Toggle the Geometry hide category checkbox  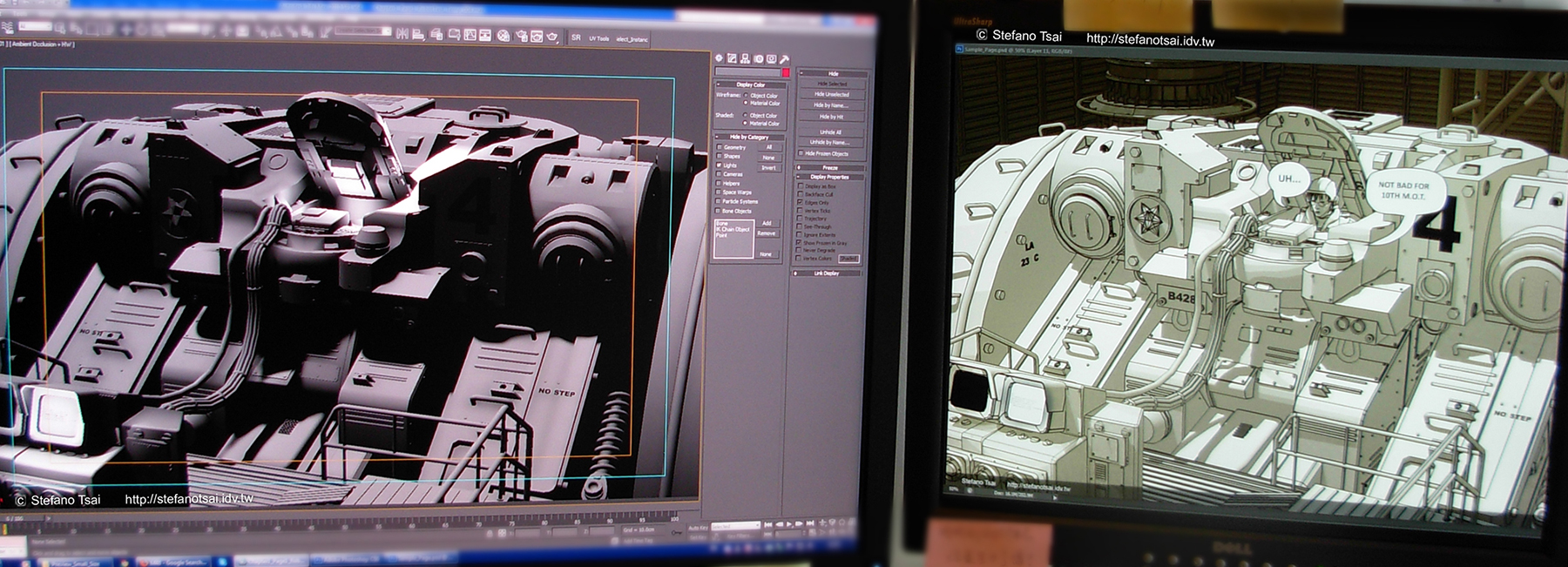click(x=719, y=148)
